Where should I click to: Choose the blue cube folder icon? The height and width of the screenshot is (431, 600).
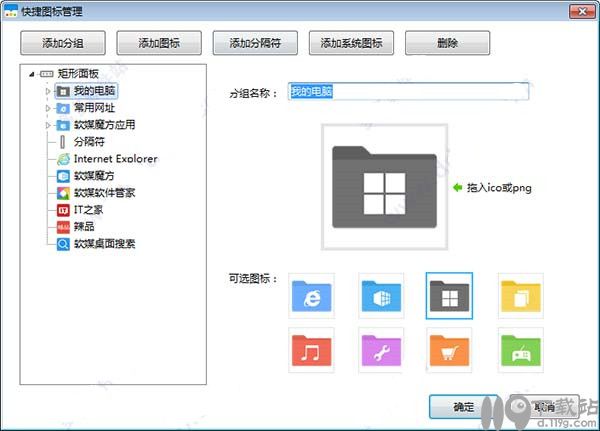[381, 296]
